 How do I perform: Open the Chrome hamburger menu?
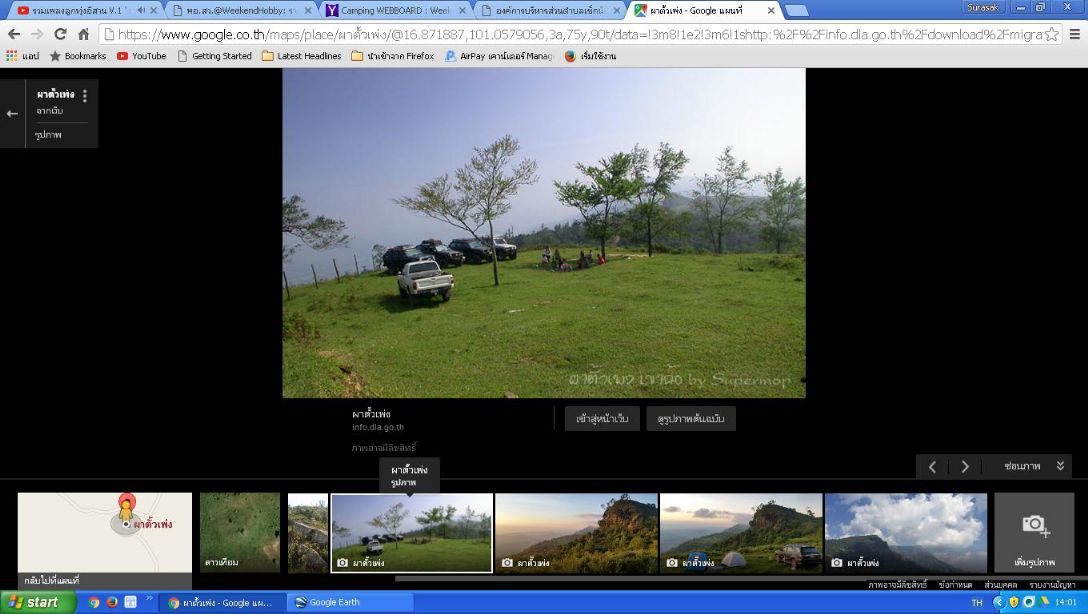tap(1074, 34)
